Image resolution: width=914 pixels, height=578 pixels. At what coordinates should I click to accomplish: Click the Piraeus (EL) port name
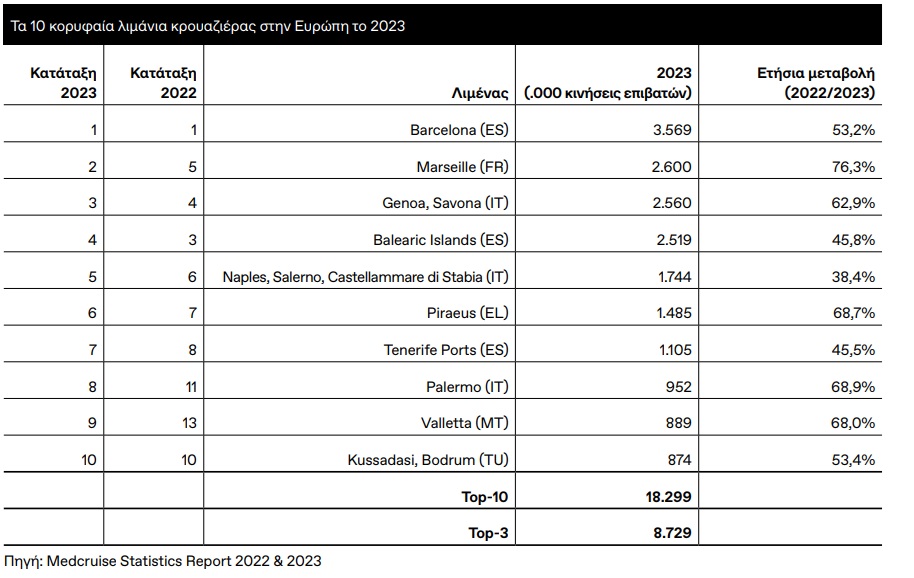[x=468, y=313]
